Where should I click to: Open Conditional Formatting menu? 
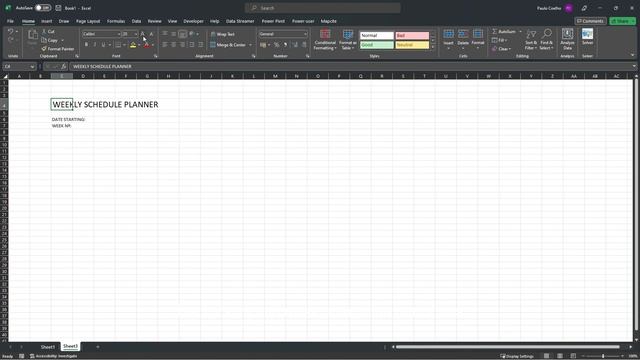tap(325, 40)
